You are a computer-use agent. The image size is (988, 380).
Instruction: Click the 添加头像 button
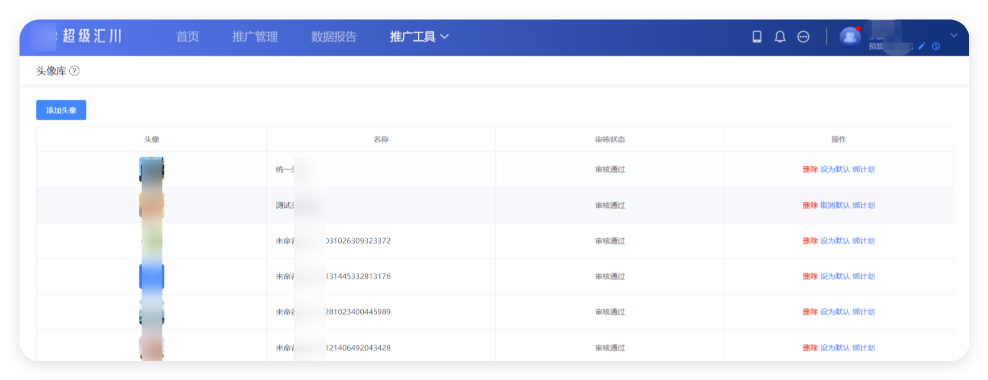(x=61, y=110)
